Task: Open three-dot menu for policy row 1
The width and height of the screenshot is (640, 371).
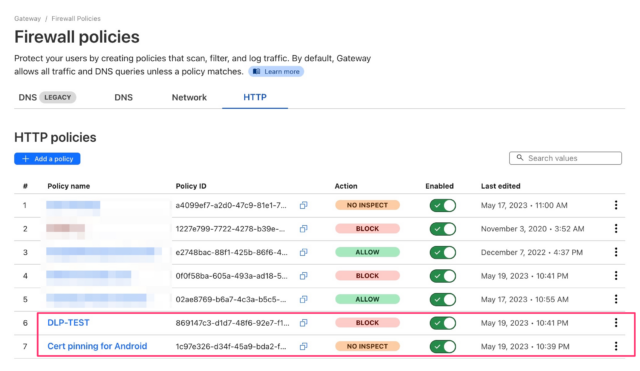Action: (x=616, y=205)
